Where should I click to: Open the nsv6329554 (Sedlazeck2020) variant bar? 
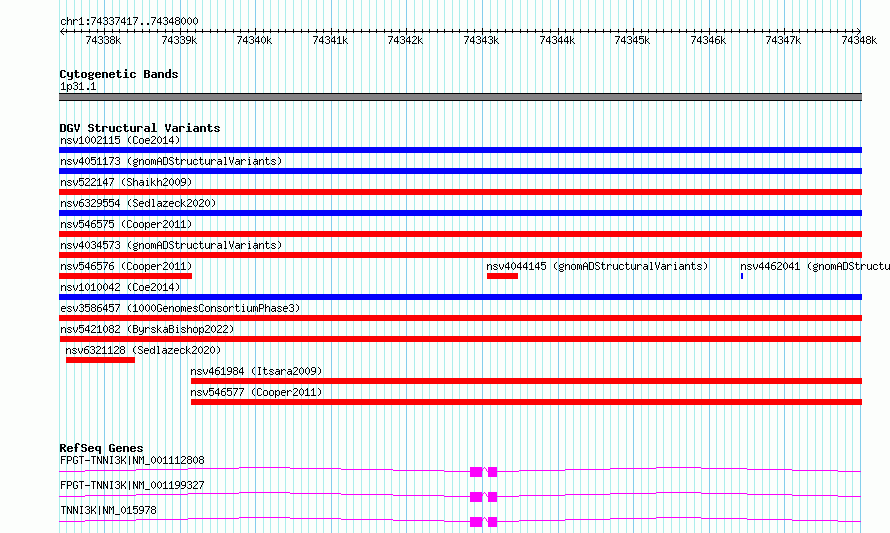point(460,213)
